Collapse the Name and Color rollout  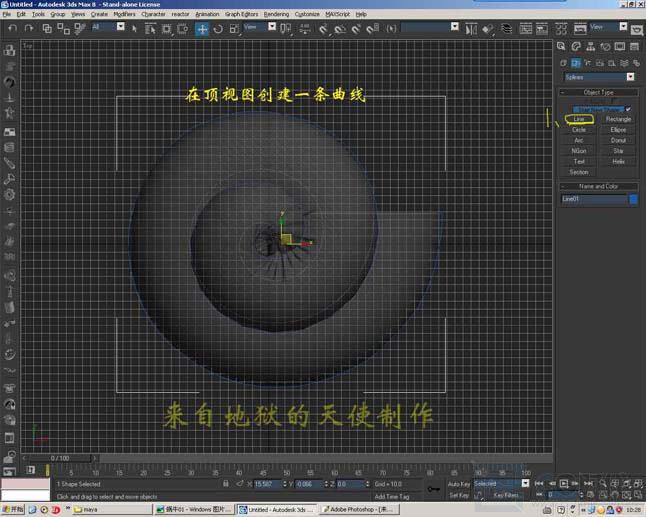[x=599, y=186]
